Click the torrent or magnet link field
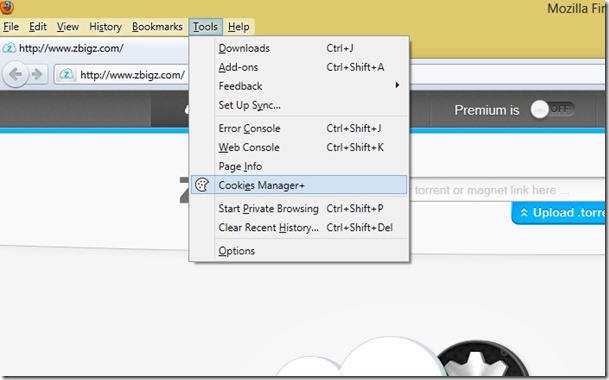Image resolution: width=609 pixels, height=380 pixels. [x=506, y=190]
